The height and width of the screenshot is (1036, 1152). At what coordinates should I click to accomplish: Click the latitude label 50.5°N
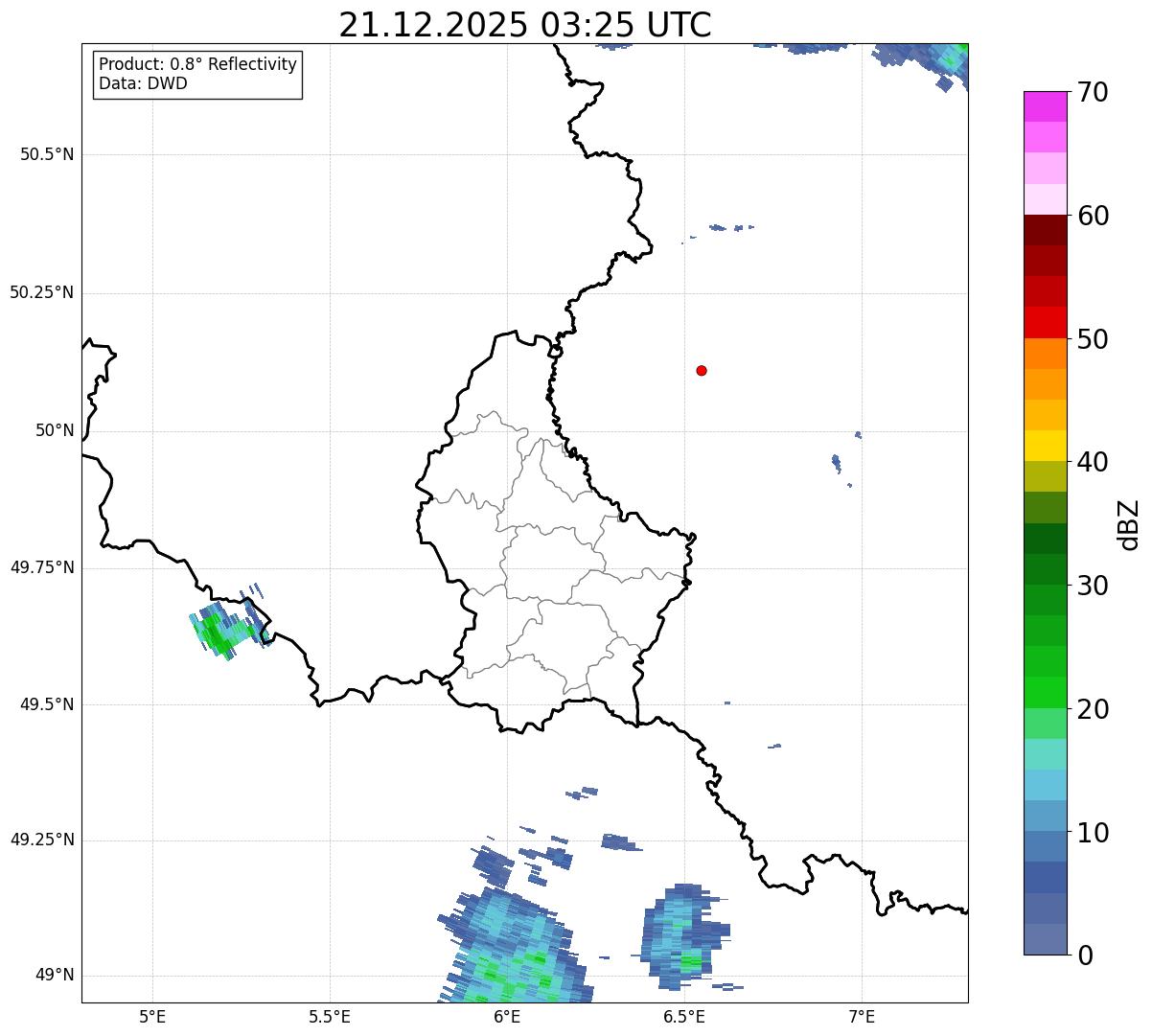pyautogui.click(x=47, y=154)
